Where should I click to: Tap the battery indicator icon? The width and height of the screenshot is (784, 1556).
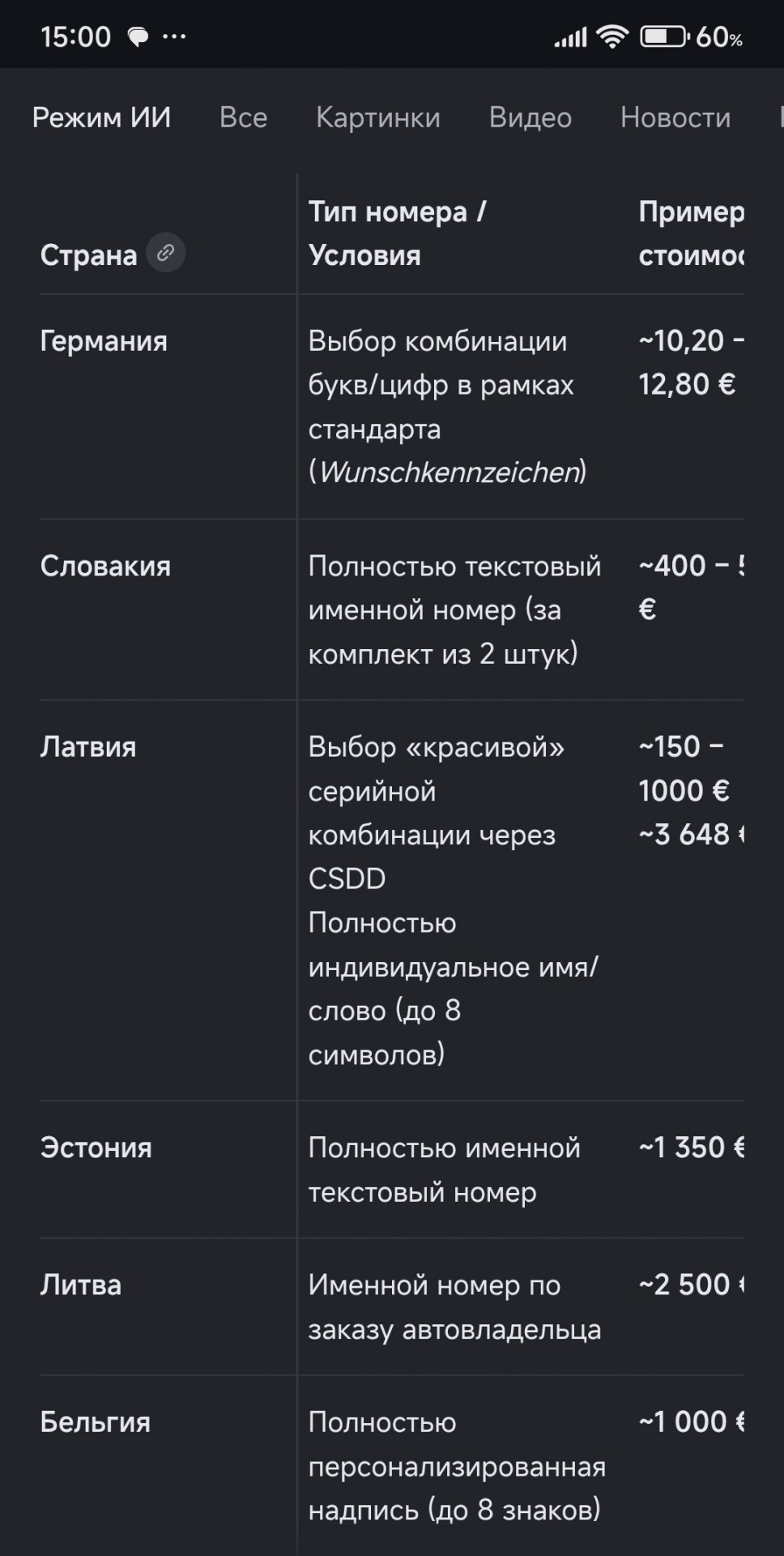point(664,36)
